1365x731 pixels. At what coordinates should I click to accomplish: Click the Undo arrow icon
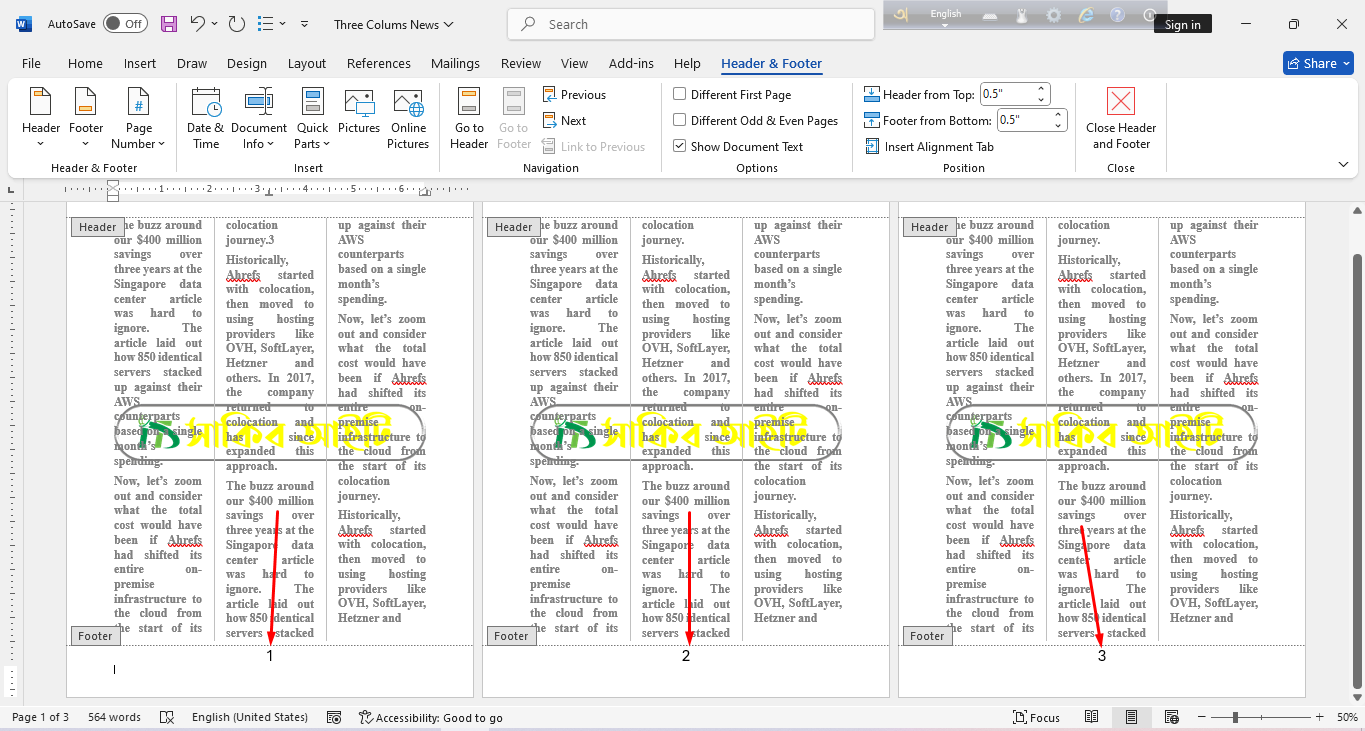click(198, 24)
